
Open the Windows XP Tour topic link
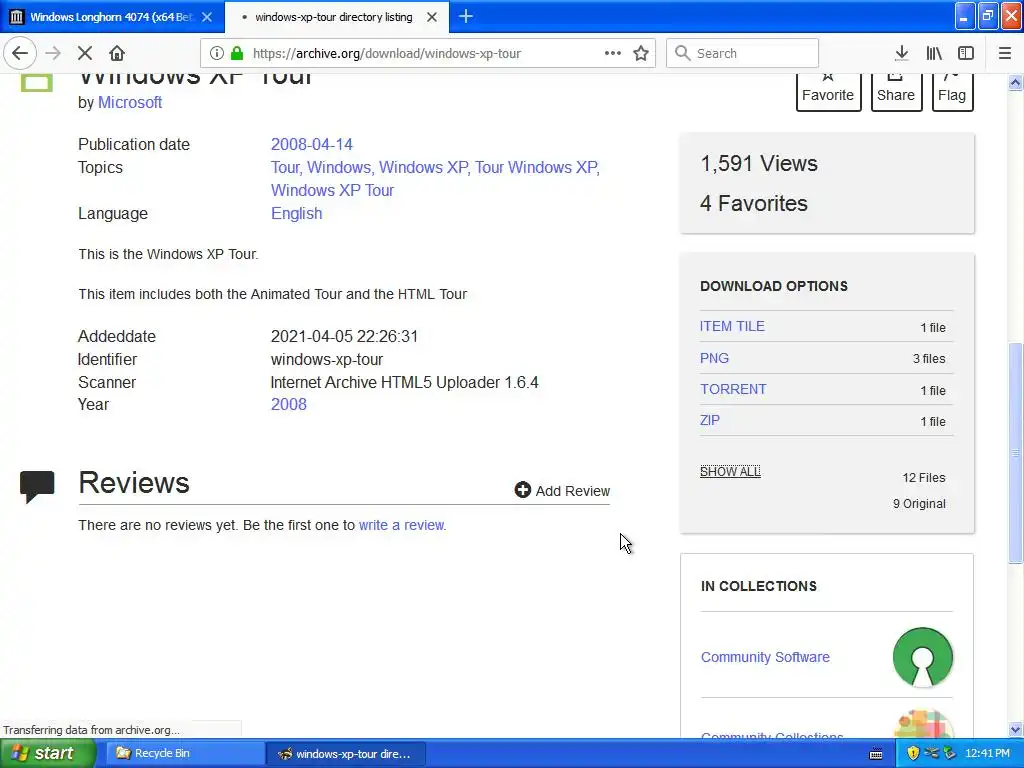coord(332,190)
